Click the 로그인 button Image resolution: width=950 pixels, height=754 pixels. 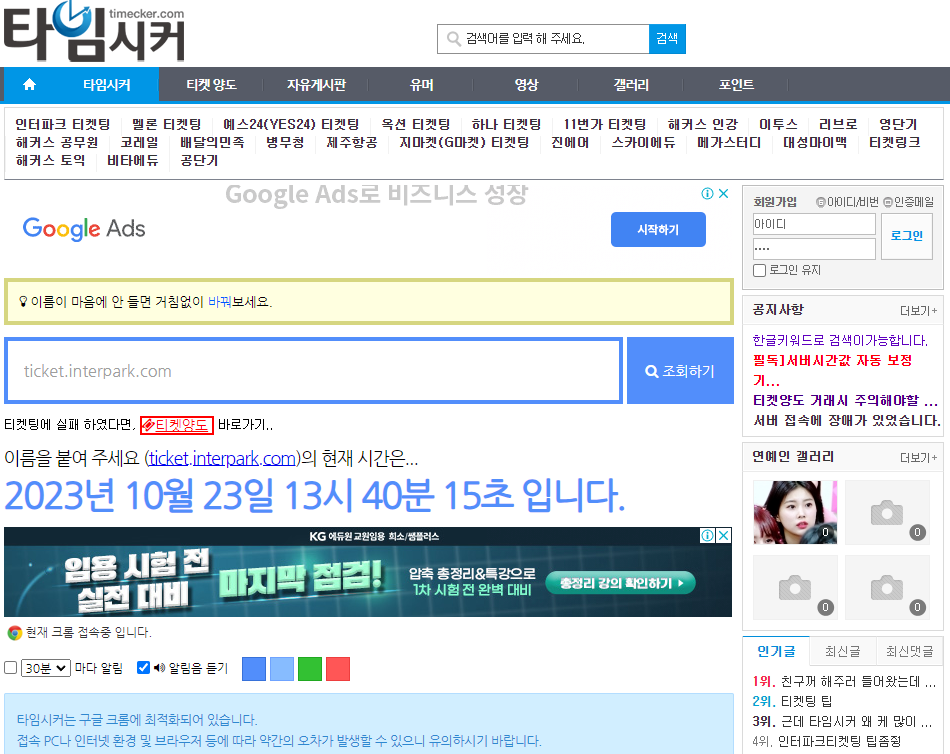coord(906,236)
